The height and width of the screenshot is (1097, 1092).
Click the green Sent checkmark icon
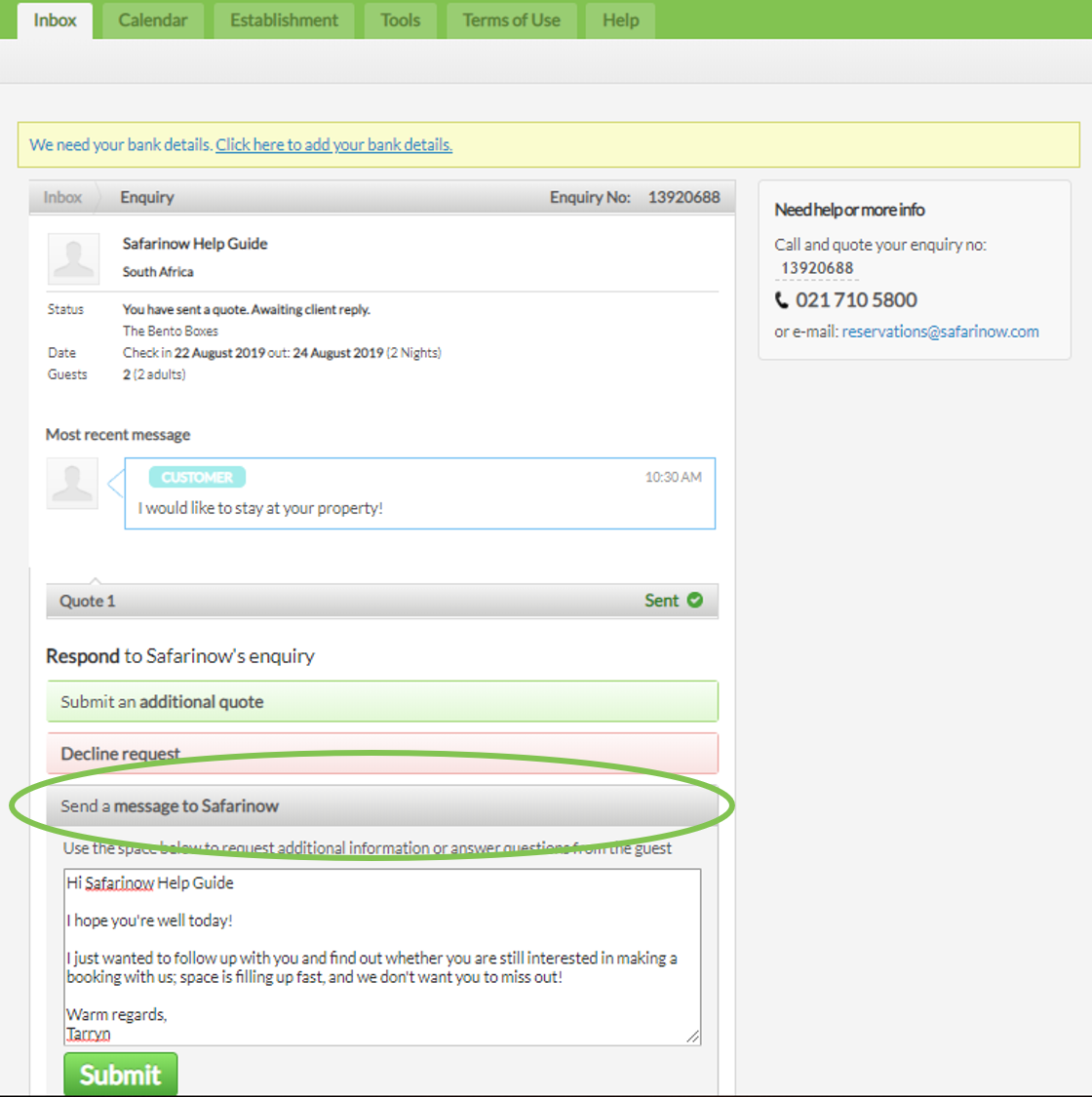[x=694, y=601]
